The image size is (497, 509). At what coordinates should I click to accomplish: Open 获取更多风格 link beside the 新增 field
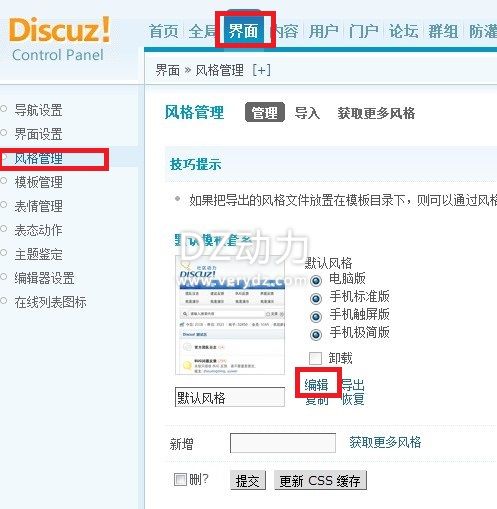[x=385, y=443]
